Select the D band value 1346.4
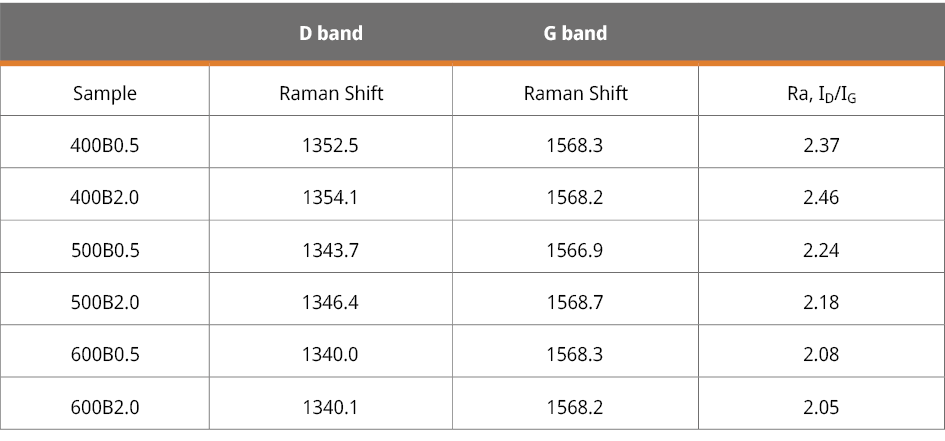Viewport: 945px width, 441px height. click(330, 302)
